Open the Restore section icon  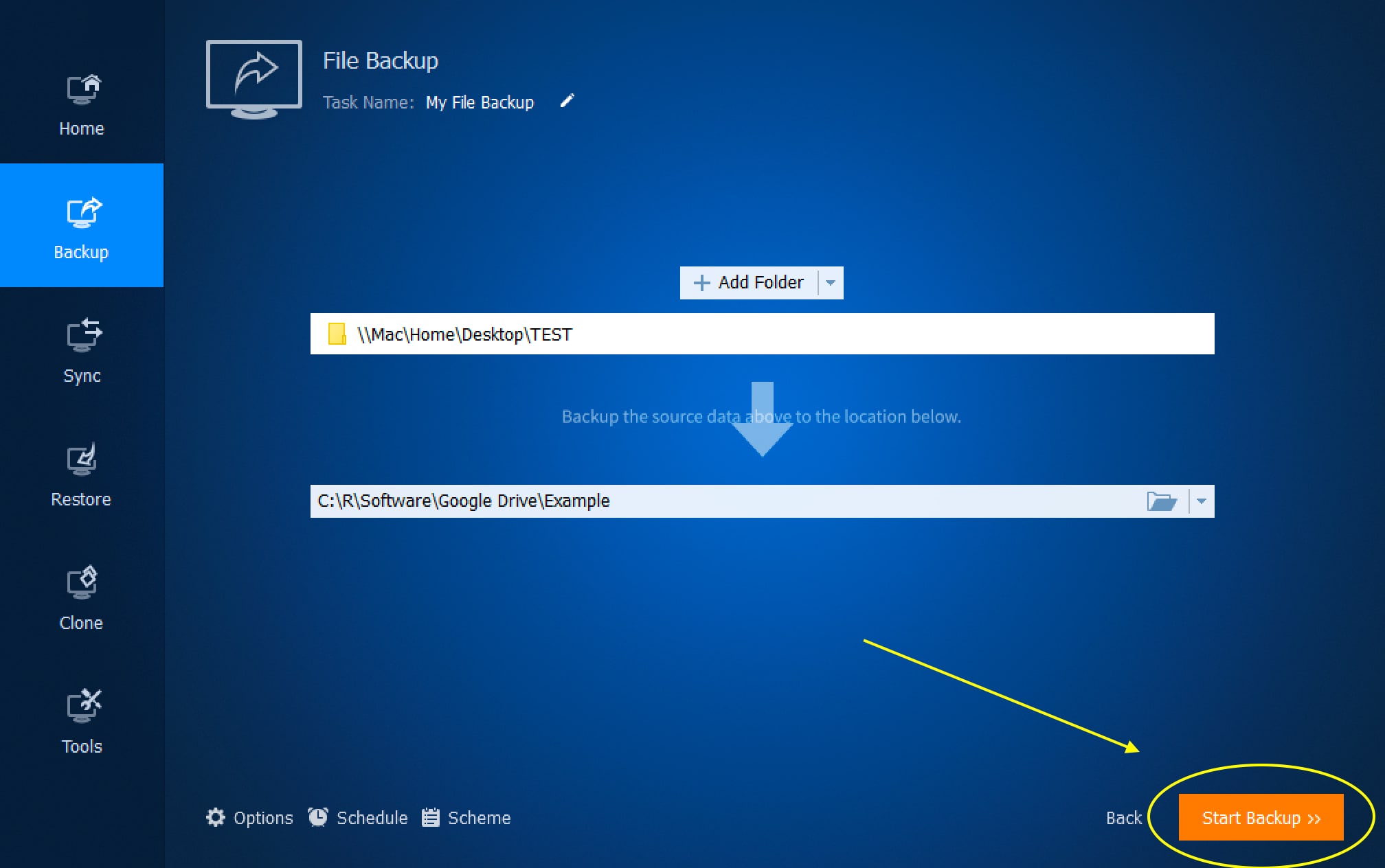point(83,459)
